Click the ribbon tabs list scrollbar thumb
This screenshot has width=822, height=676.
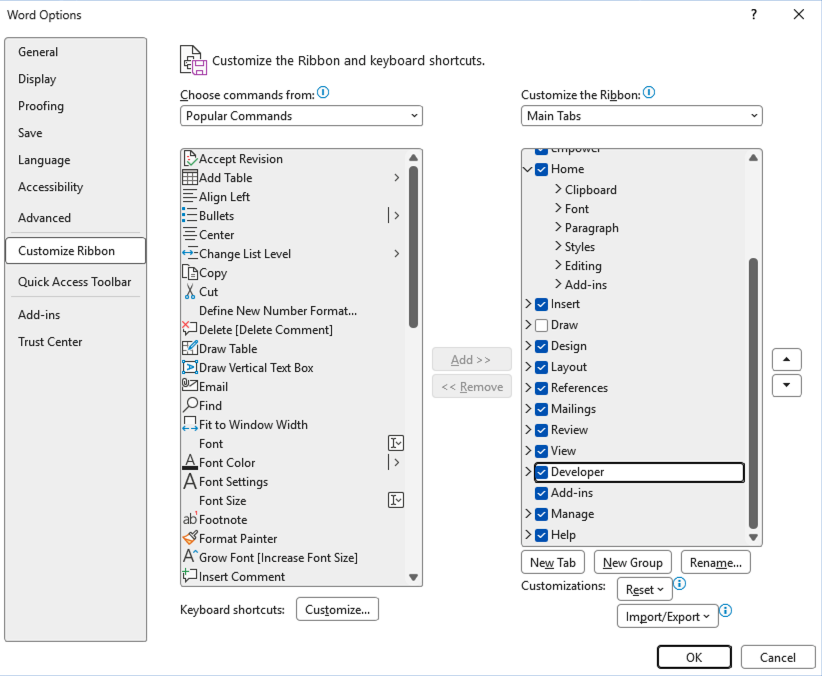pyautogui.click(x=753, y=393)
